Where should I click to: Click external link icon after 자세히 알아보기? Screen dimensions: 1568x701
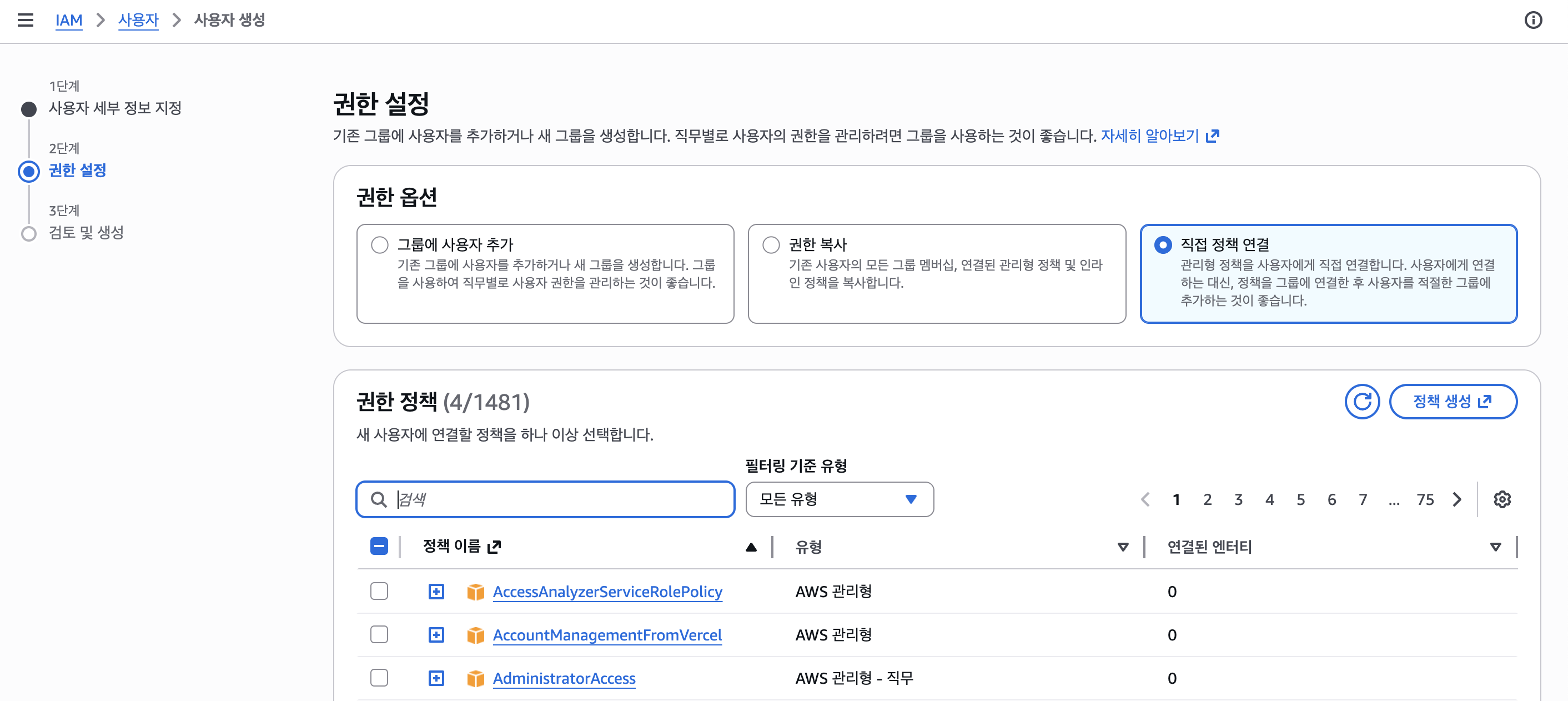click(1213, 136)
